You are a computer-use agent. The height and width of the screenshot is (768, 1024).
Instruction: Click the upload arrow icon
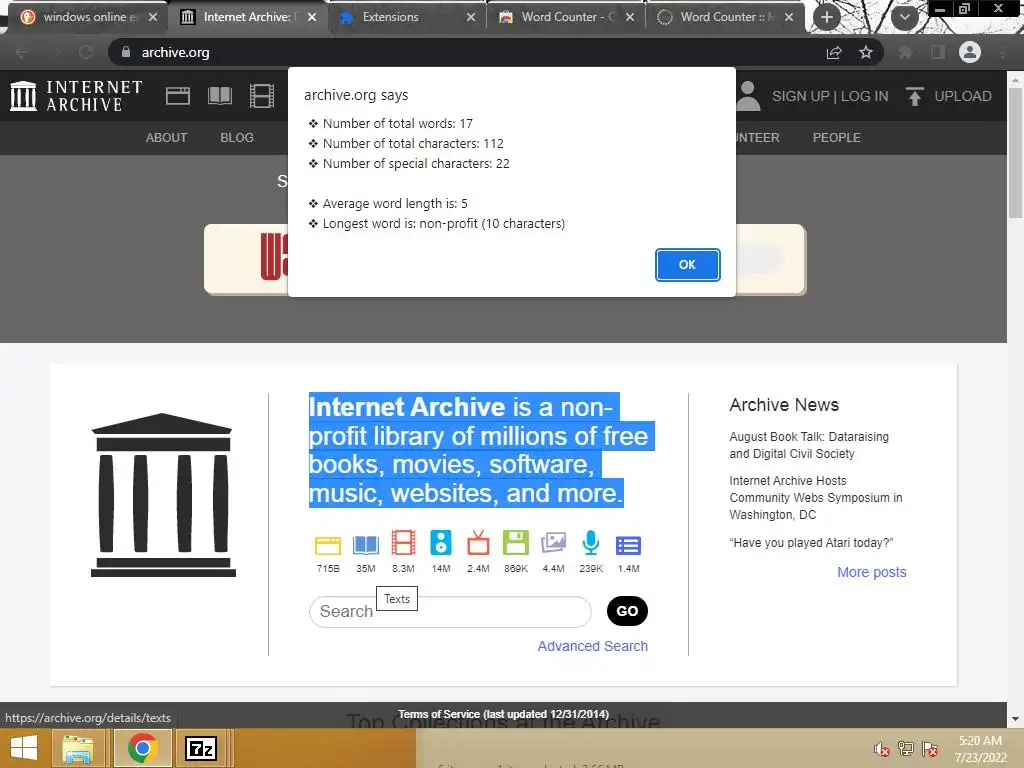click(914, 96)
